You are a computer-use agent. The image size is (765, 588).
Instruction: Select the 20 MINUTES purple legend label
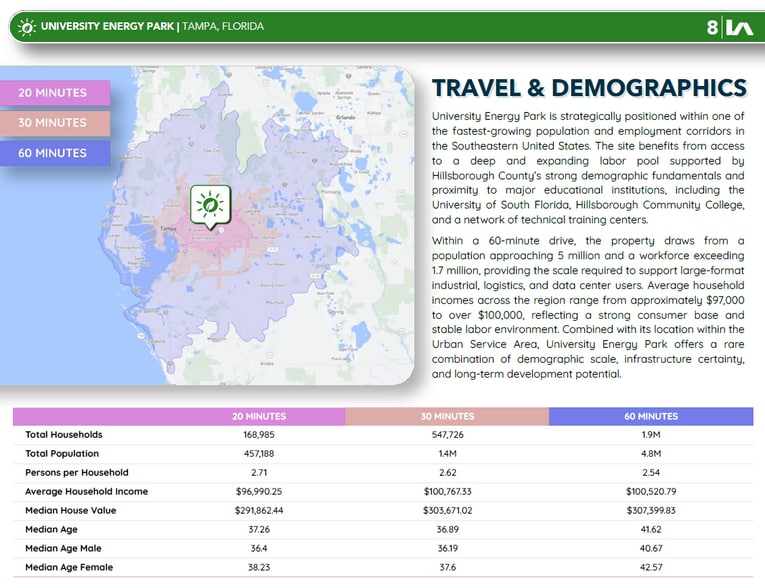point(54,93)
